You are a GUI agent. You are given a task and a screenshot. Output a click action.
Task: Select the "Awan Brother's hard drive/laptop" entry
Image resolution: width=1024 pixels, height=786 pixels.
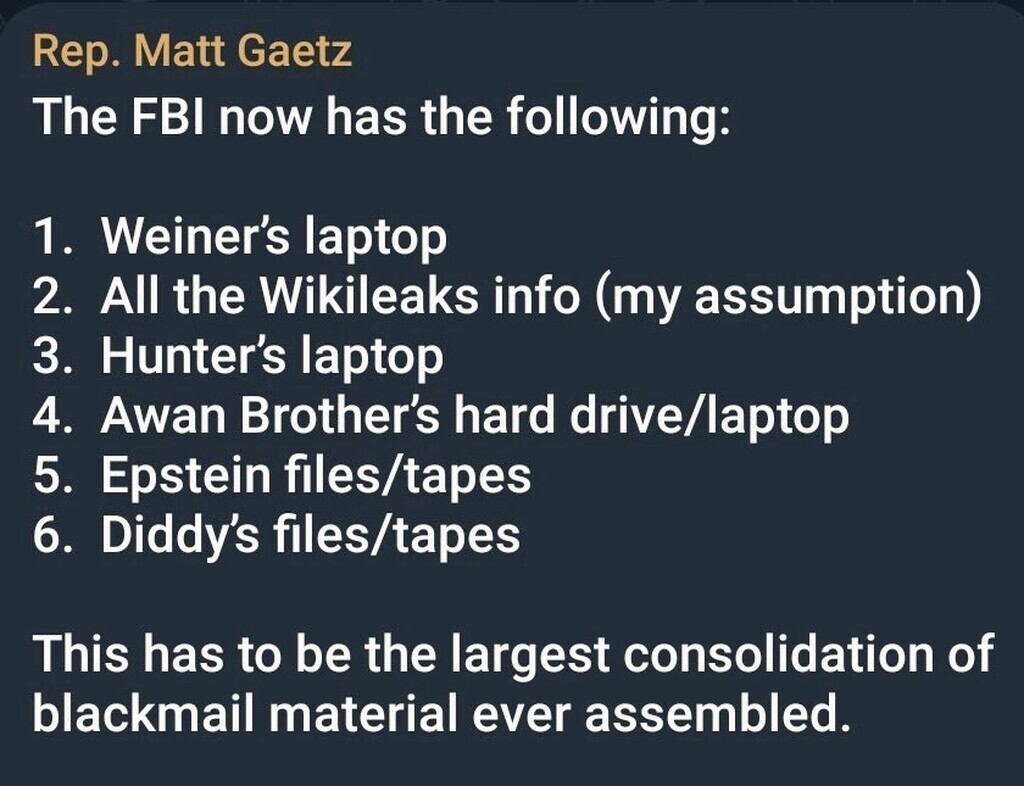pyautogui.click(x=474, y=416)
